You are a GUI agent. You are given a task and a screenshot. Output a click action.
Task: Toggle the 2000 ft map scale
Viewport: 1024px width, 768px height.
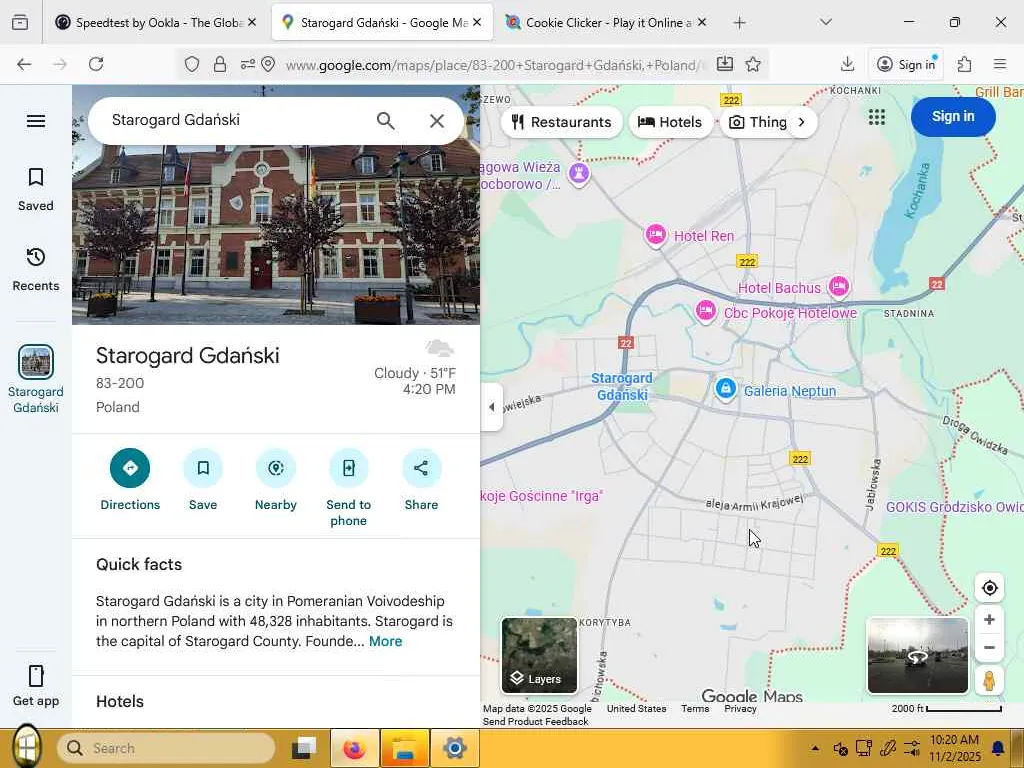coord(947,709)
